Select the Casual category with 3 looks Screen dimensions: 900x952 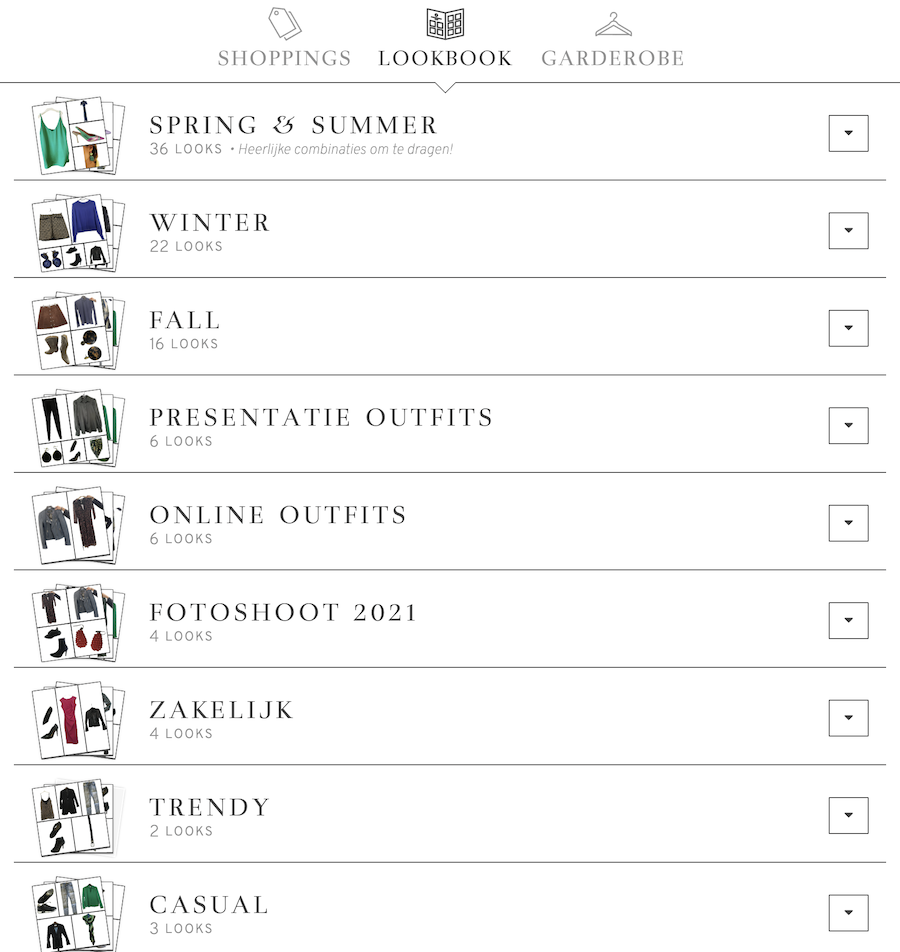tap(209, 903)
